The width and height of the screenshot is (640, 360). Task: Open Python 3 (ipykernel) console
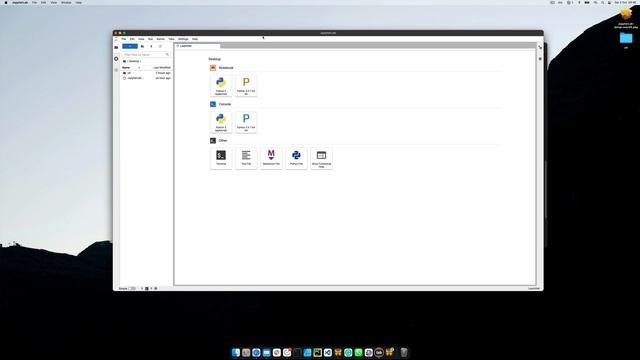(221, 122)
